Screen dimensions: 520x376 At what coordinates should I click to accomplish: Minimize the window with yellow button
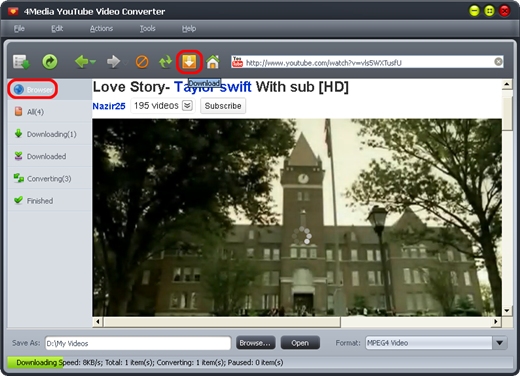click(x=474, y=11)
